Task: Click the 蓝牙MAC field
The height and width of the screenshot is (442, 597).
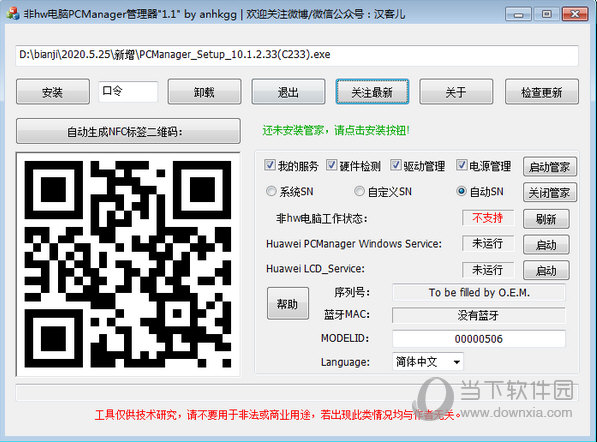Action: (479, 315)
